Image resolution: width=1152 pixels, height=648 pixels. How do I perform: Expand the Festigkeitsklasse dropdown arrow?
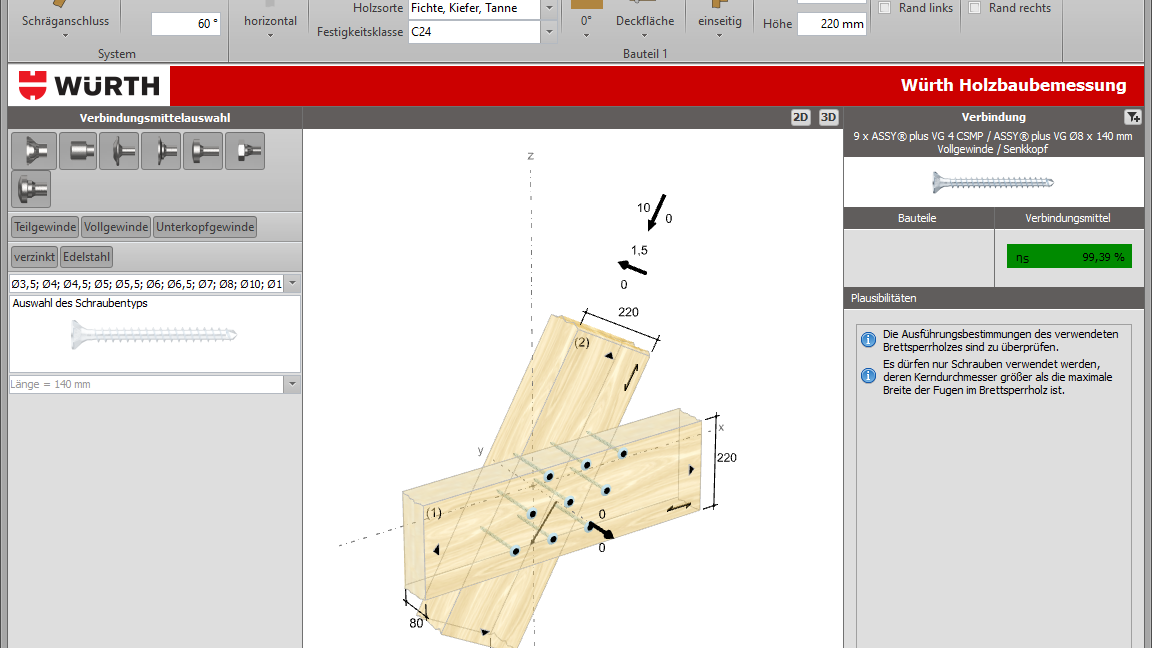click(549, 32)
